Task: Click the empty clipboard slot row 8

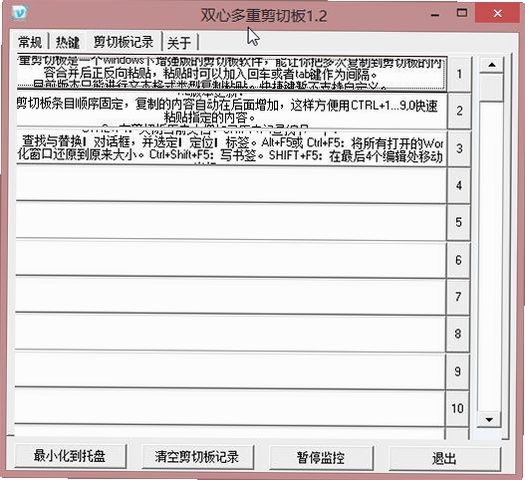Action: click(230, 334)
